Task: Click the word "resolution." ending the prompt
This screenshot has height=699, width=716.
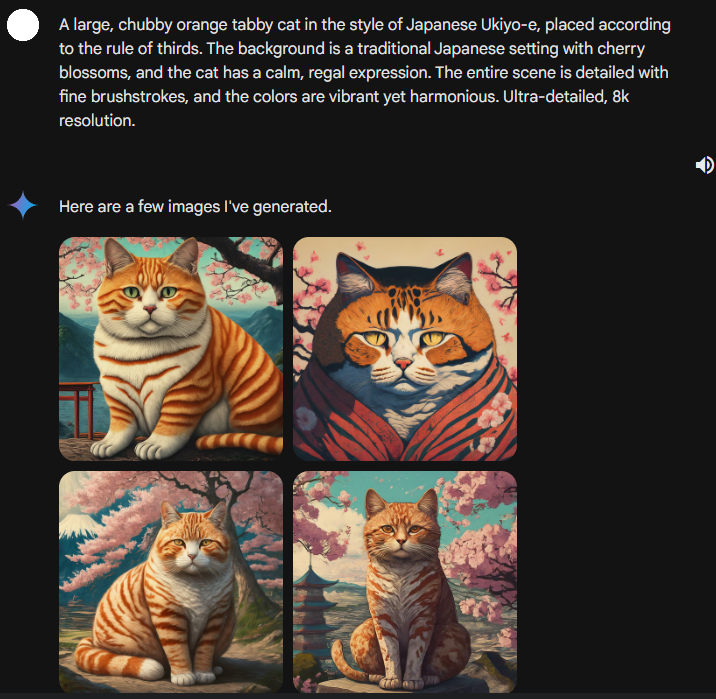Action: point(97,121)
